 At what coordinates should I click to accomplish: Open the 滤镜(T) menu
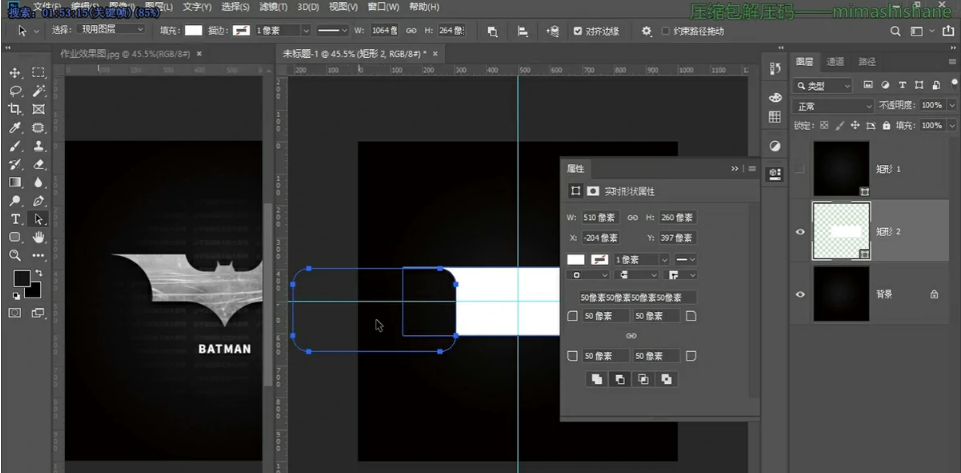(273, 7)
